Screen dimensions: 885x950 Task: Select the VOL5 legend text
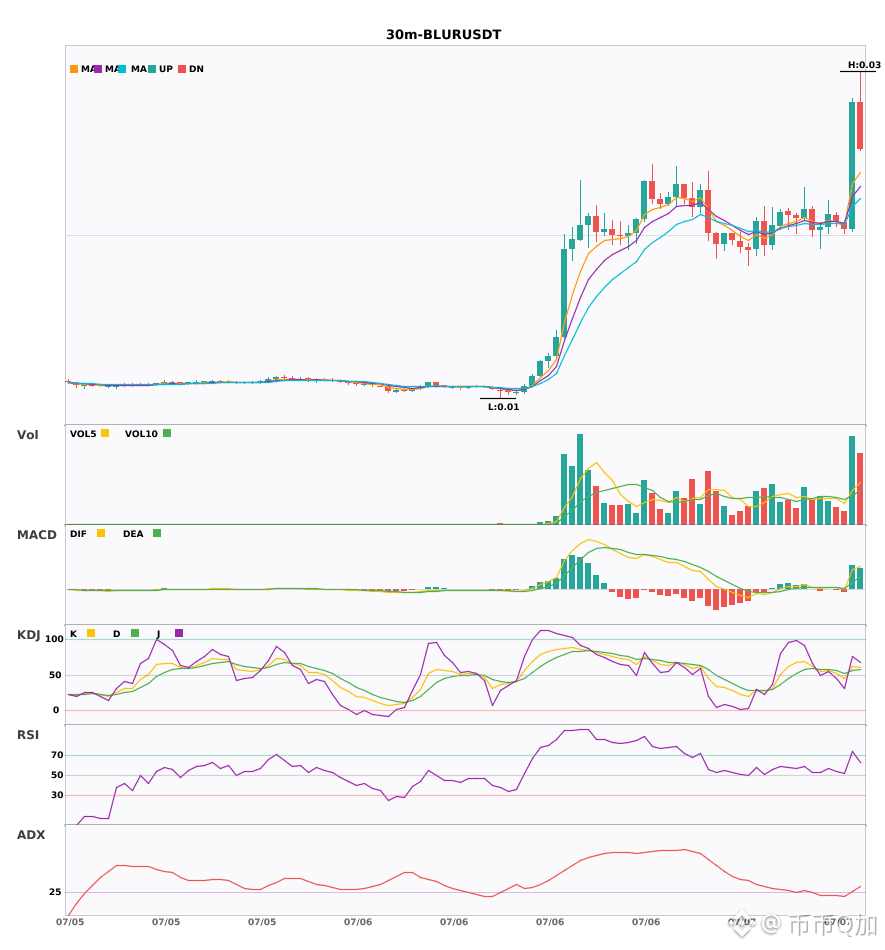click(83, 434)
